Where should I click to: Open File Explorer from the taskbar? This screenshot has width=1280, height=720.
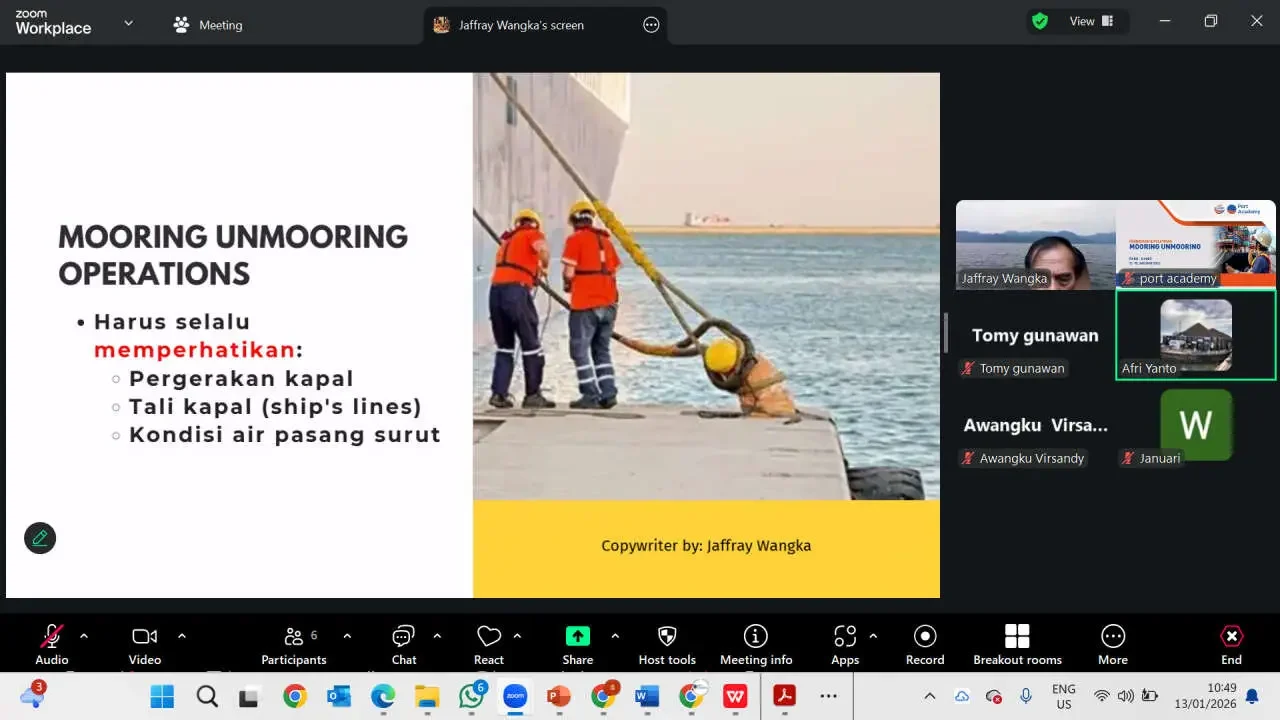[x=427, y=696]
